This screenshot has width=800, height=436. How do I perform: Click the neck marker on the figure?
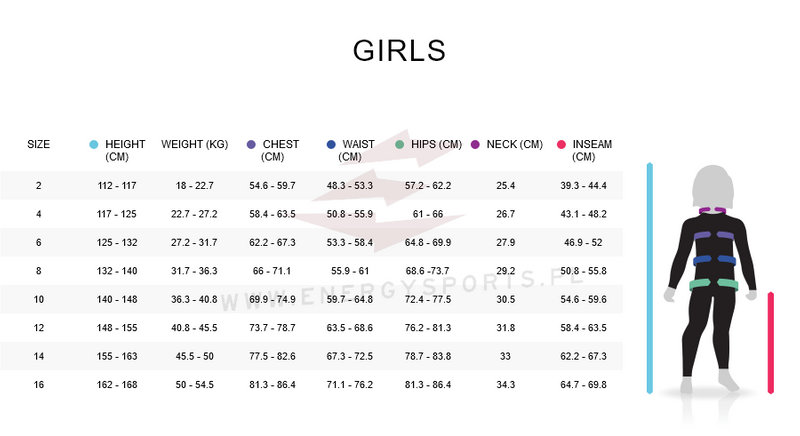(x=713, y=209)
